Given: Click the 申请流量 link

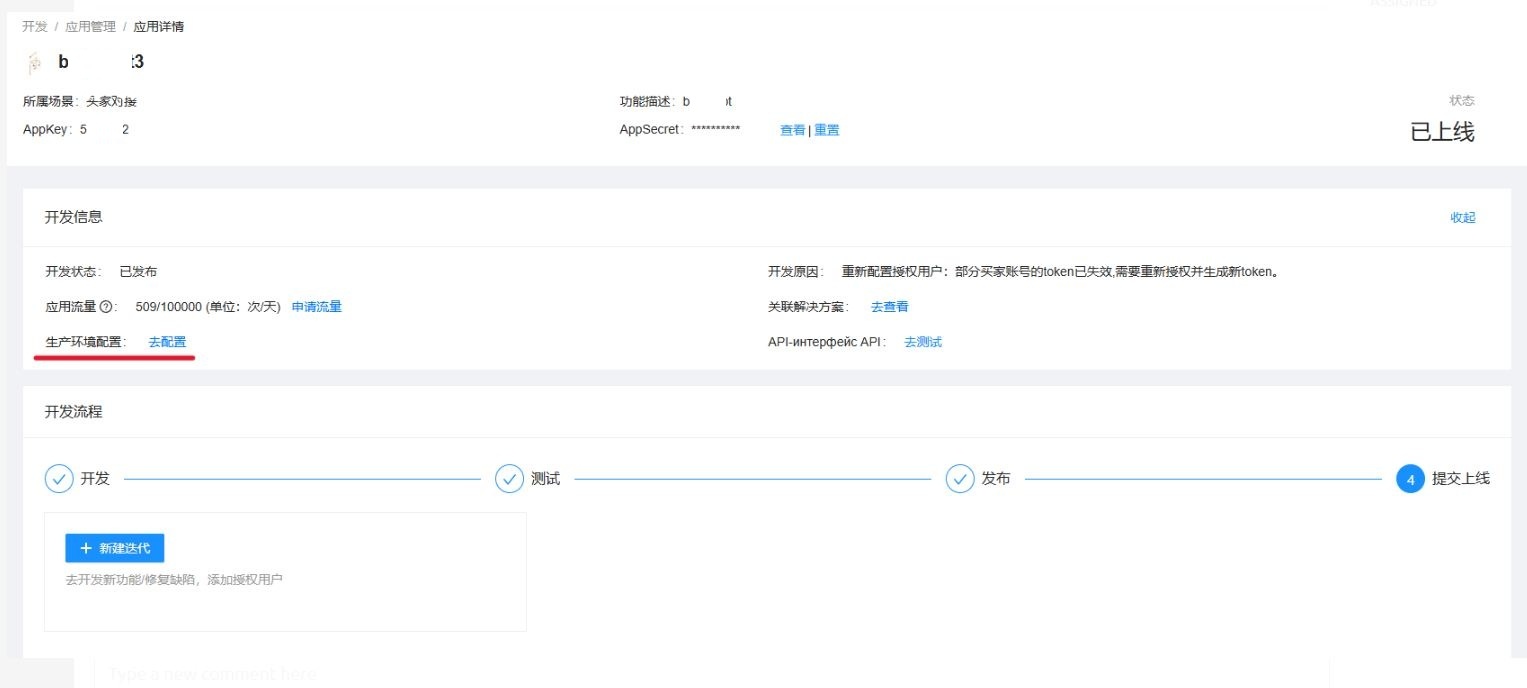Looking at the screenshot, I should (x=316, y=307).
